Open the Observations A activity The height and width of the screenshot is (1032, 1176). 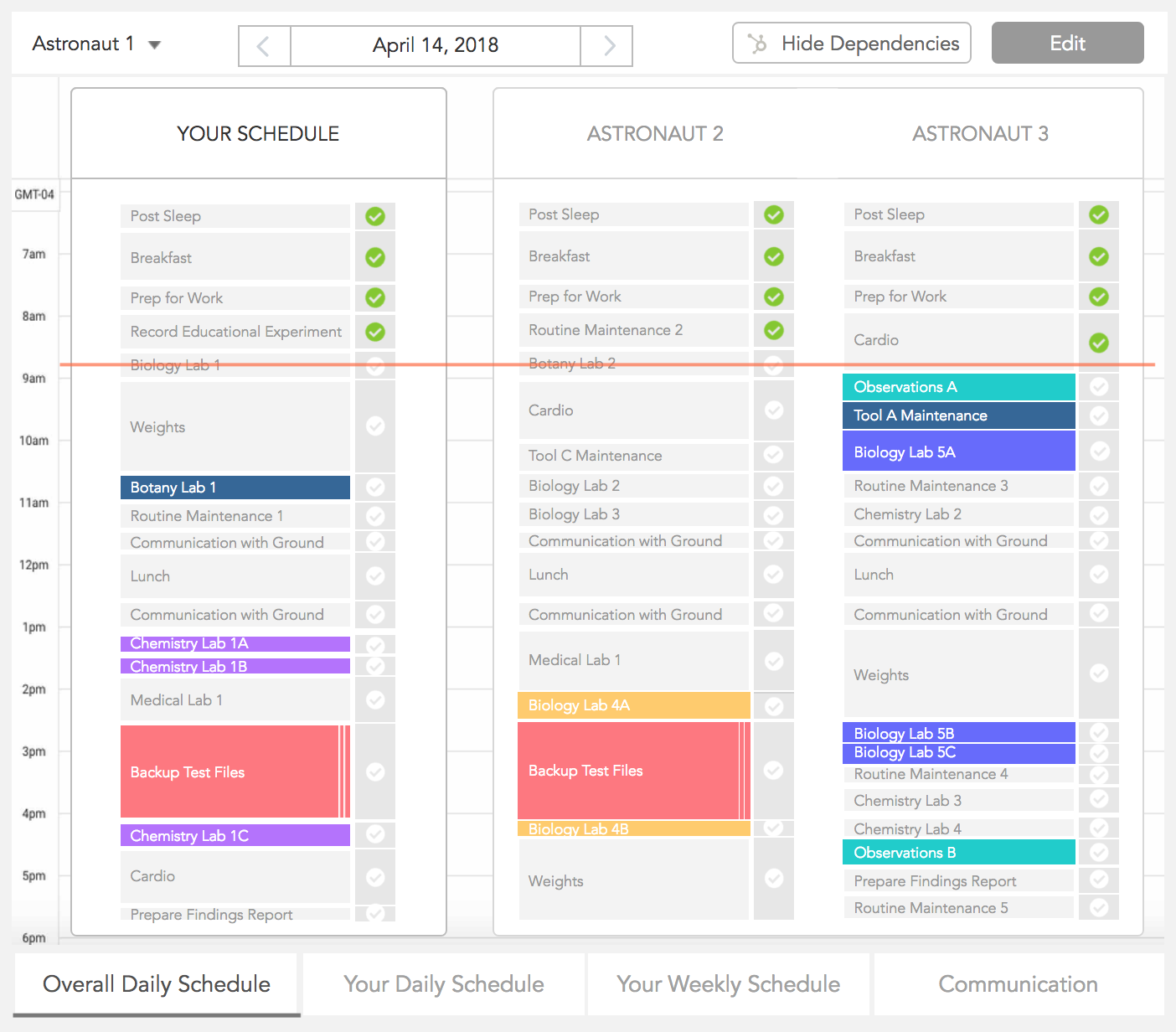tap(959, 387)
